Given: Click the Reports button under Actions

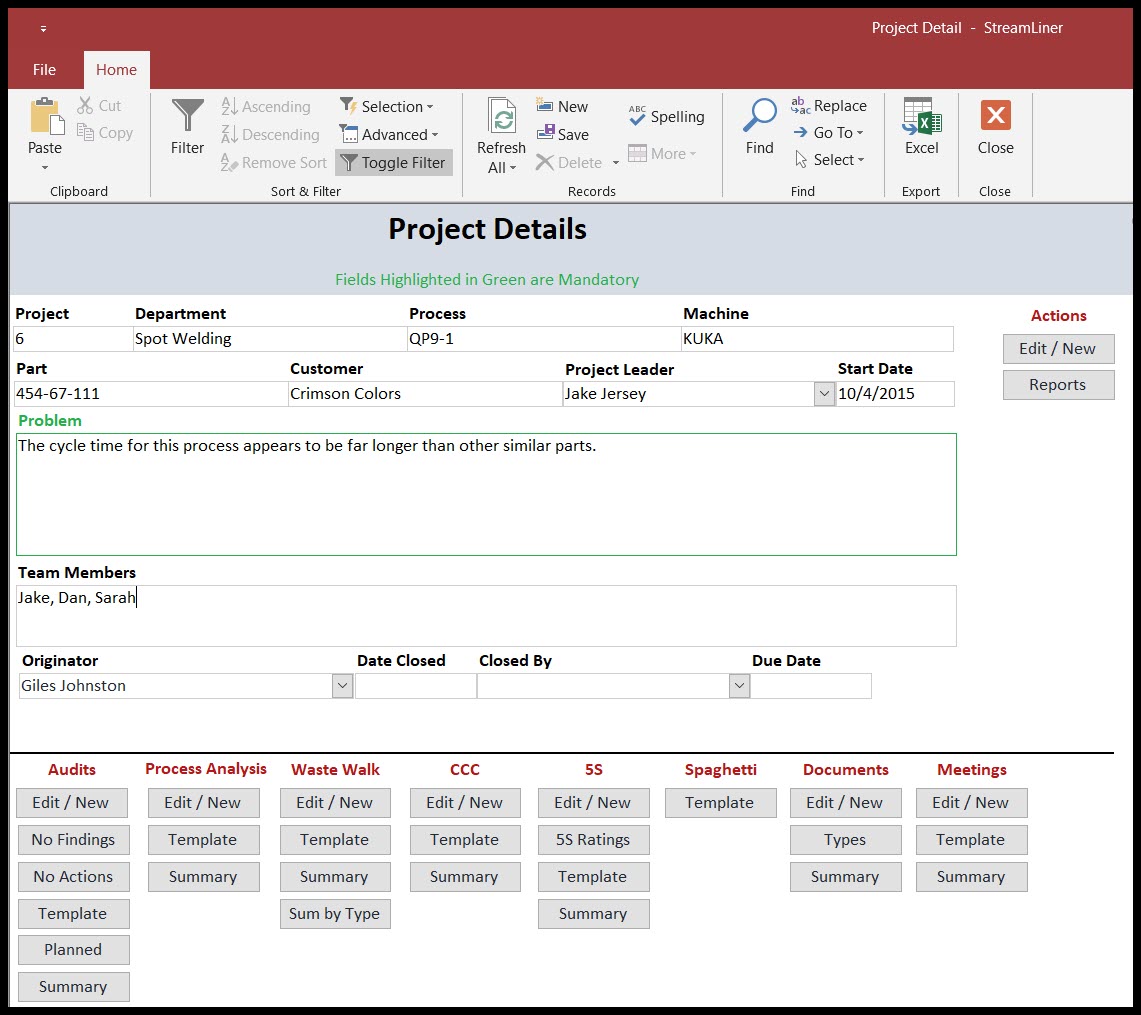Looking at the screenshot, I should 1058,384.
